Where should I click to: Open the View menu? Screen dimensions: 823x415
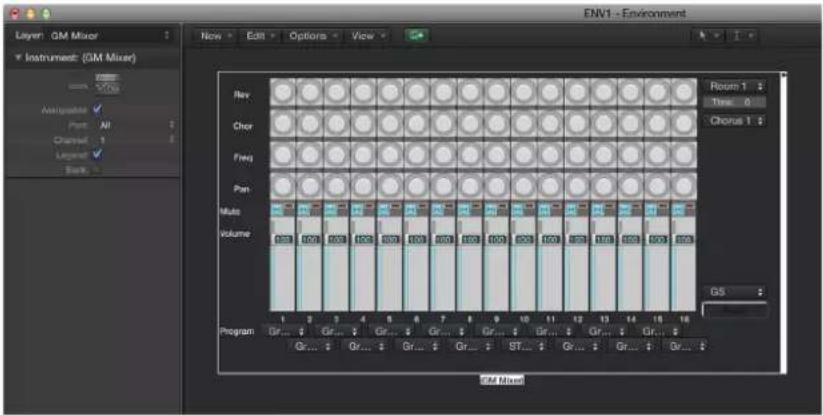pos(367,36)
